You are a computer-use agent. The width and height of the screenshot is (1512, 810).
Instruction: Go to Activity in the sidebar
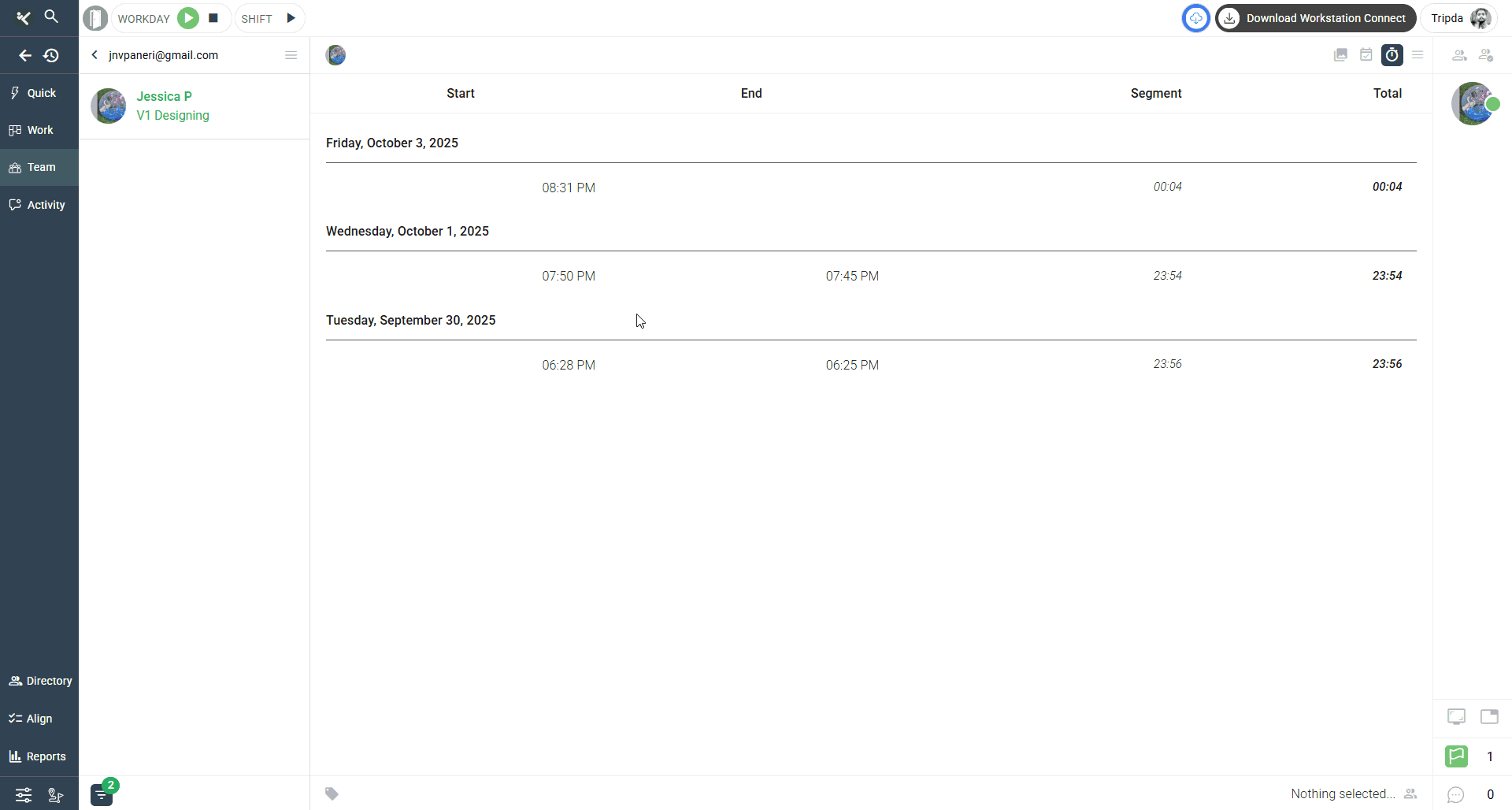coord(38,205)
